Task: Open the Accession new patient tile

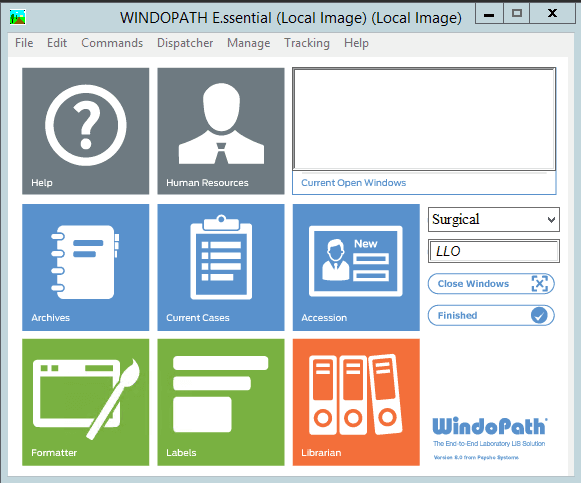Action: [356, 267]
